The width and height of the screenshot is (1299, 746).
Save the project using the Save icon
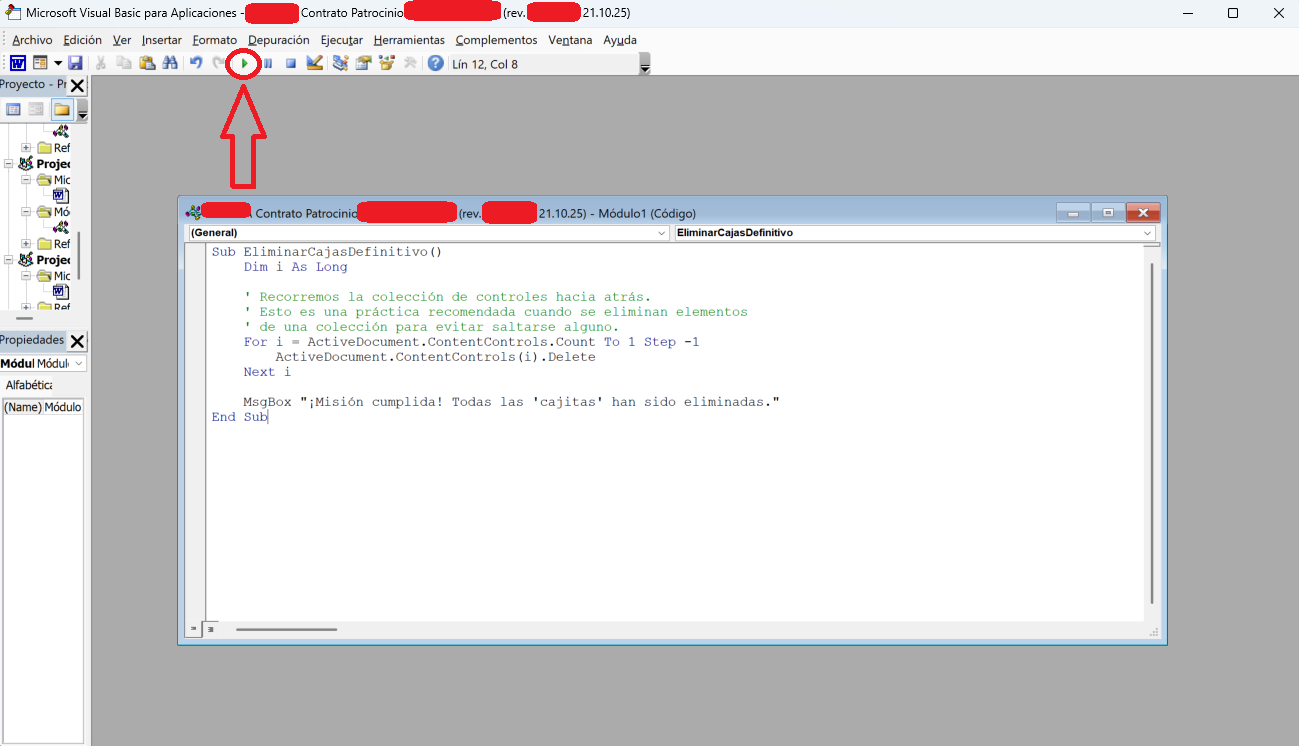pos(76,62)
